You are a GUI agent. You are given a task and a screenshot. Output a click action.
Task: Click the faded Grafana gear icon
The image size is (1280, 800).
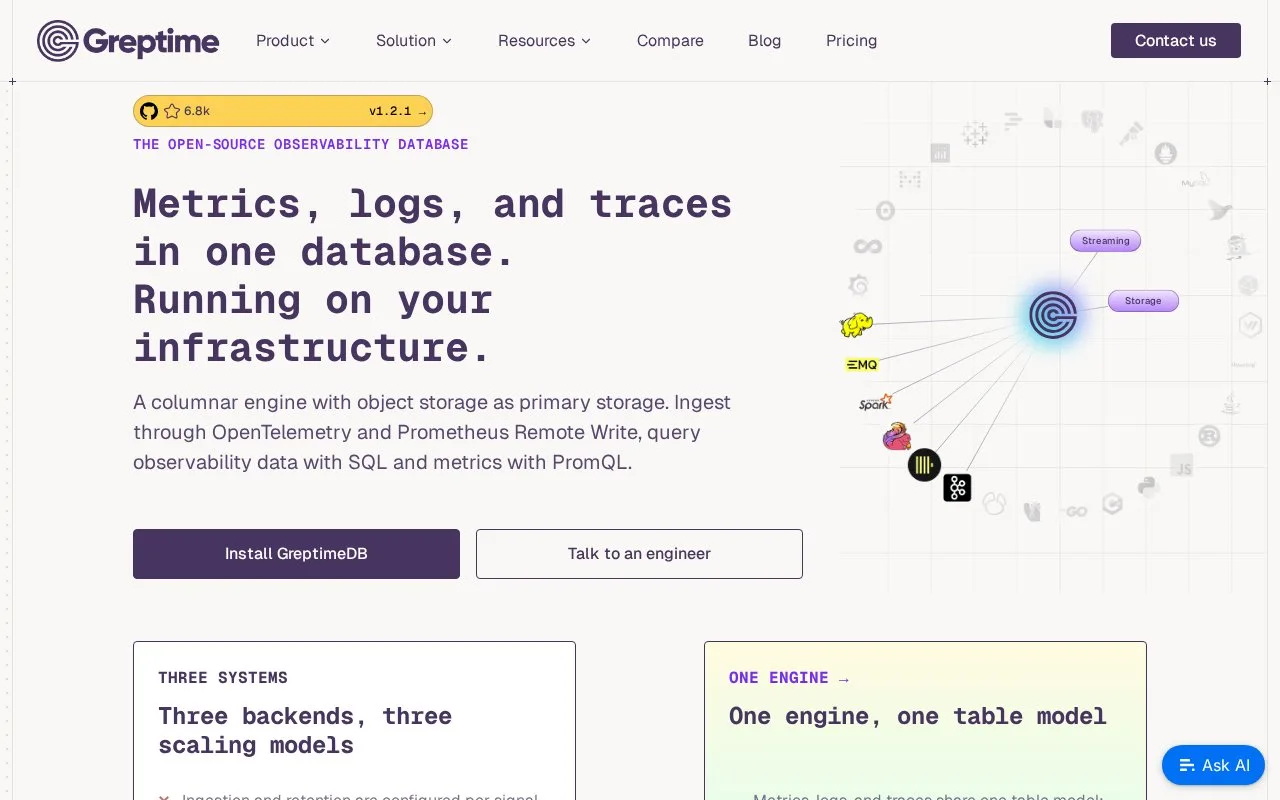858,286
